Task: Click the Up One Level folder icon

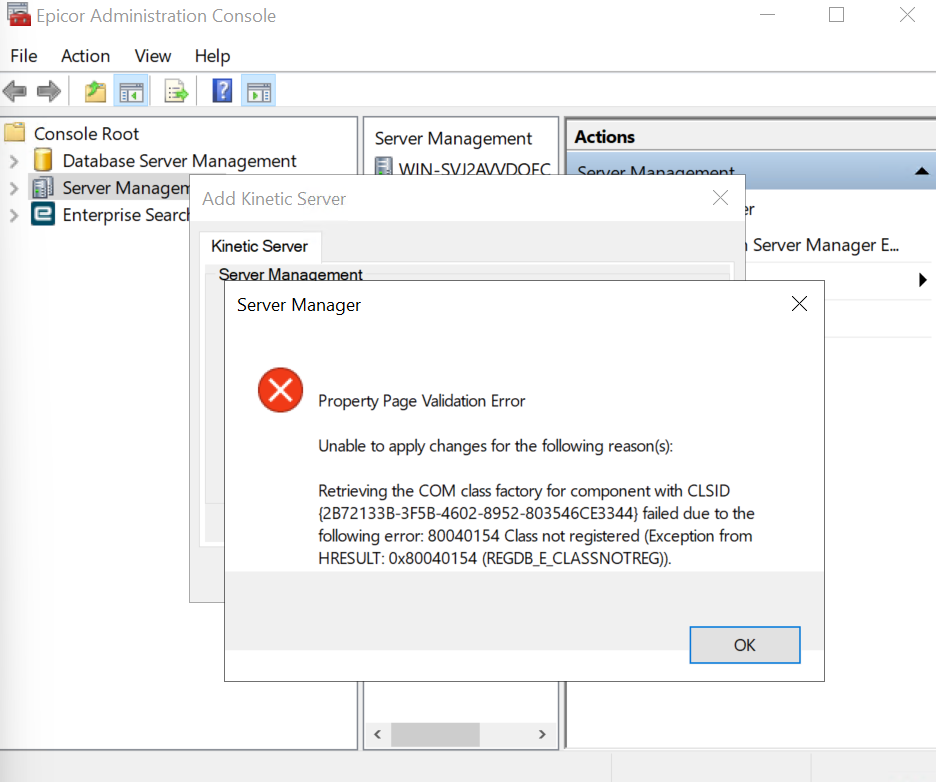Action: pyautogui.click(x=95, y=91)
